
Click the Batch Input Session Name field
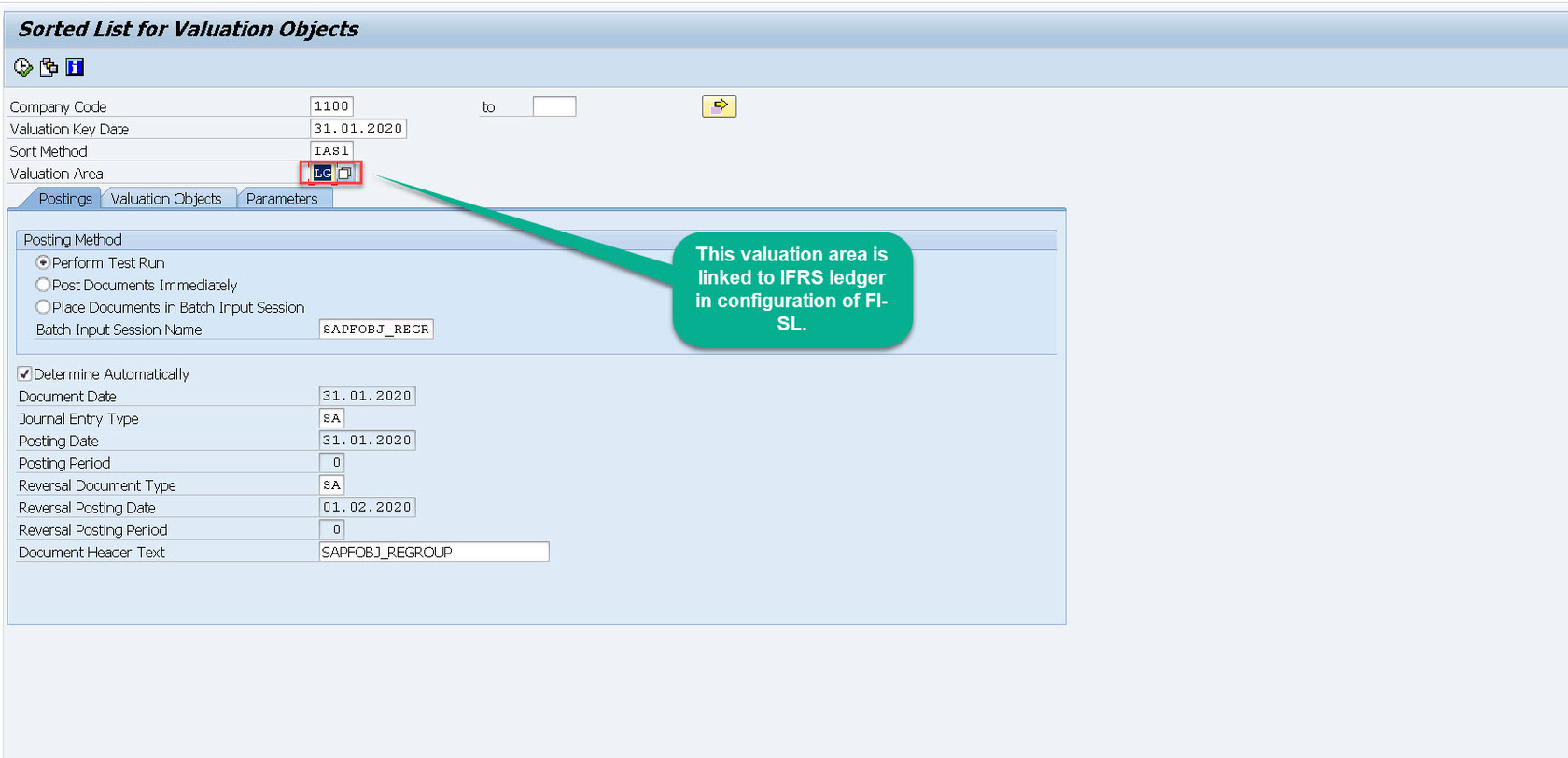(376, 330)
